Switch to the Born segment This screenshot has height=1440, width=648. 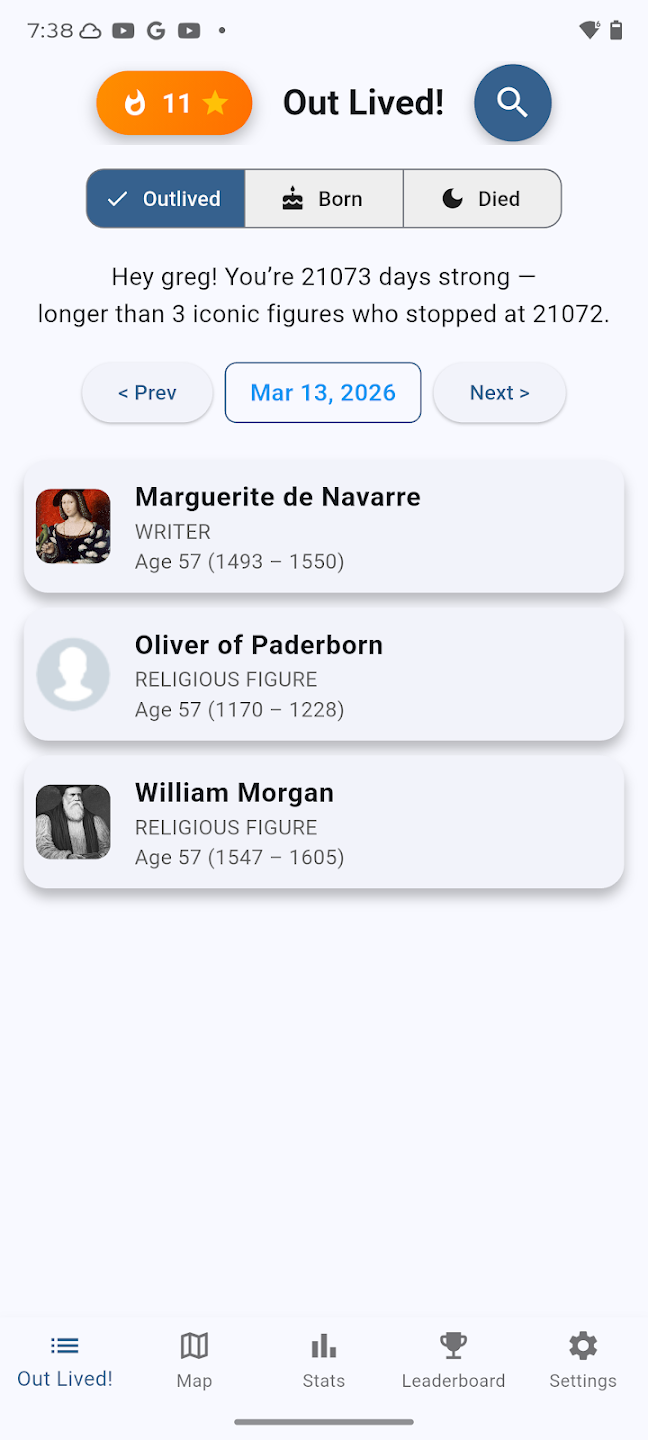coord(324,199)
